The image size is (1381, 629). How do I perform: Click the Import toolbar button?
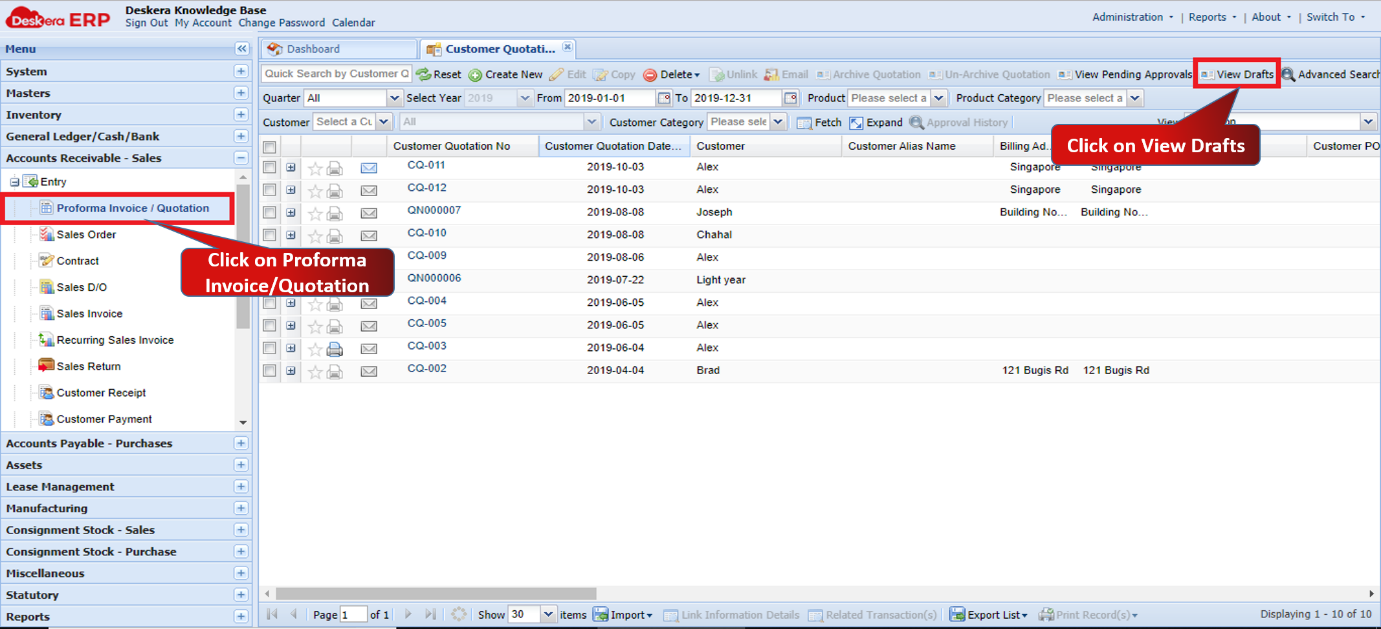point(623,615)
